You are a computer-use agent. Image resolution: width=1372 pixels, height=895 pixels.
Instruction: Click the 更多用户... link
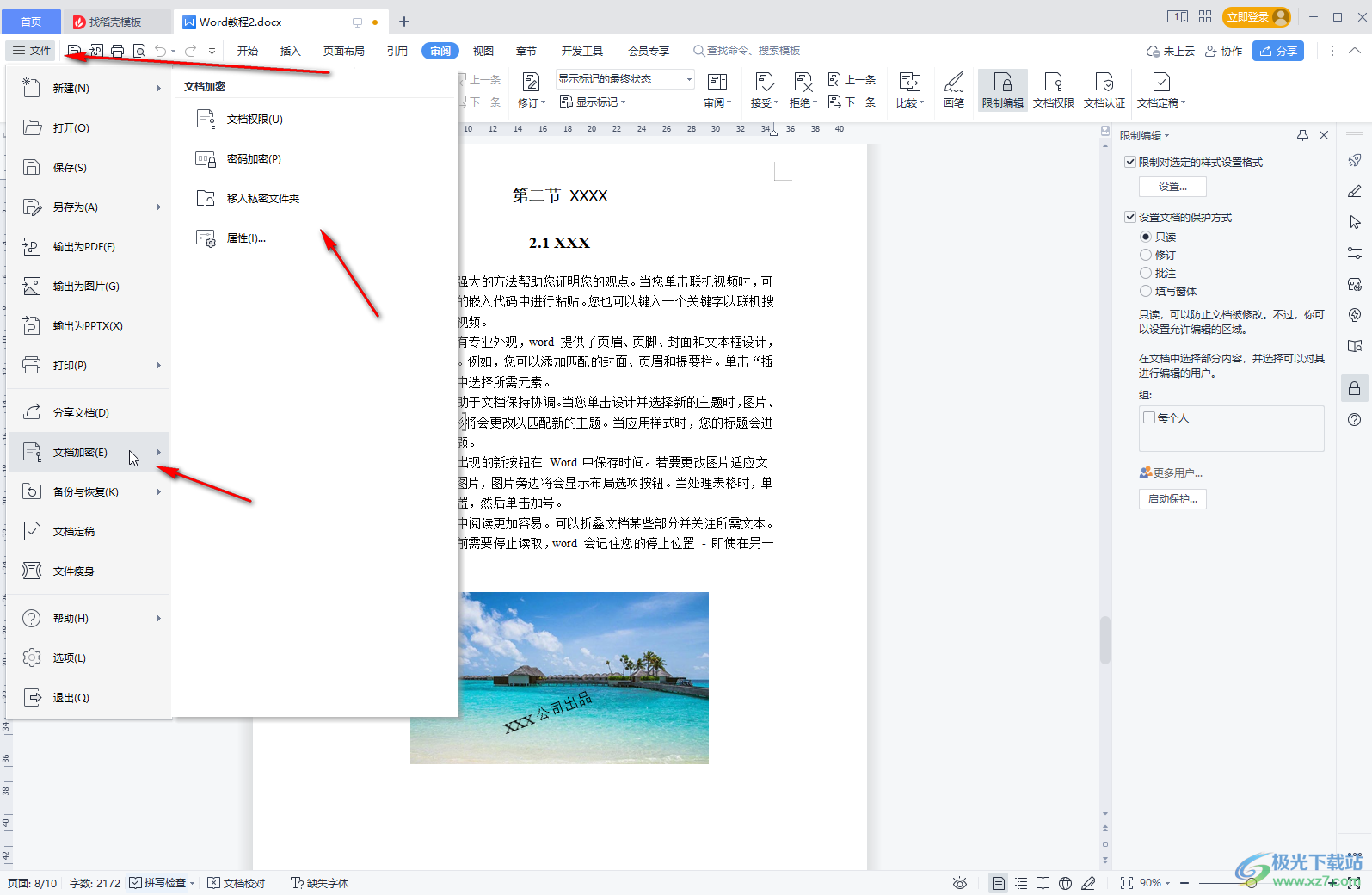coord(1172,472)
